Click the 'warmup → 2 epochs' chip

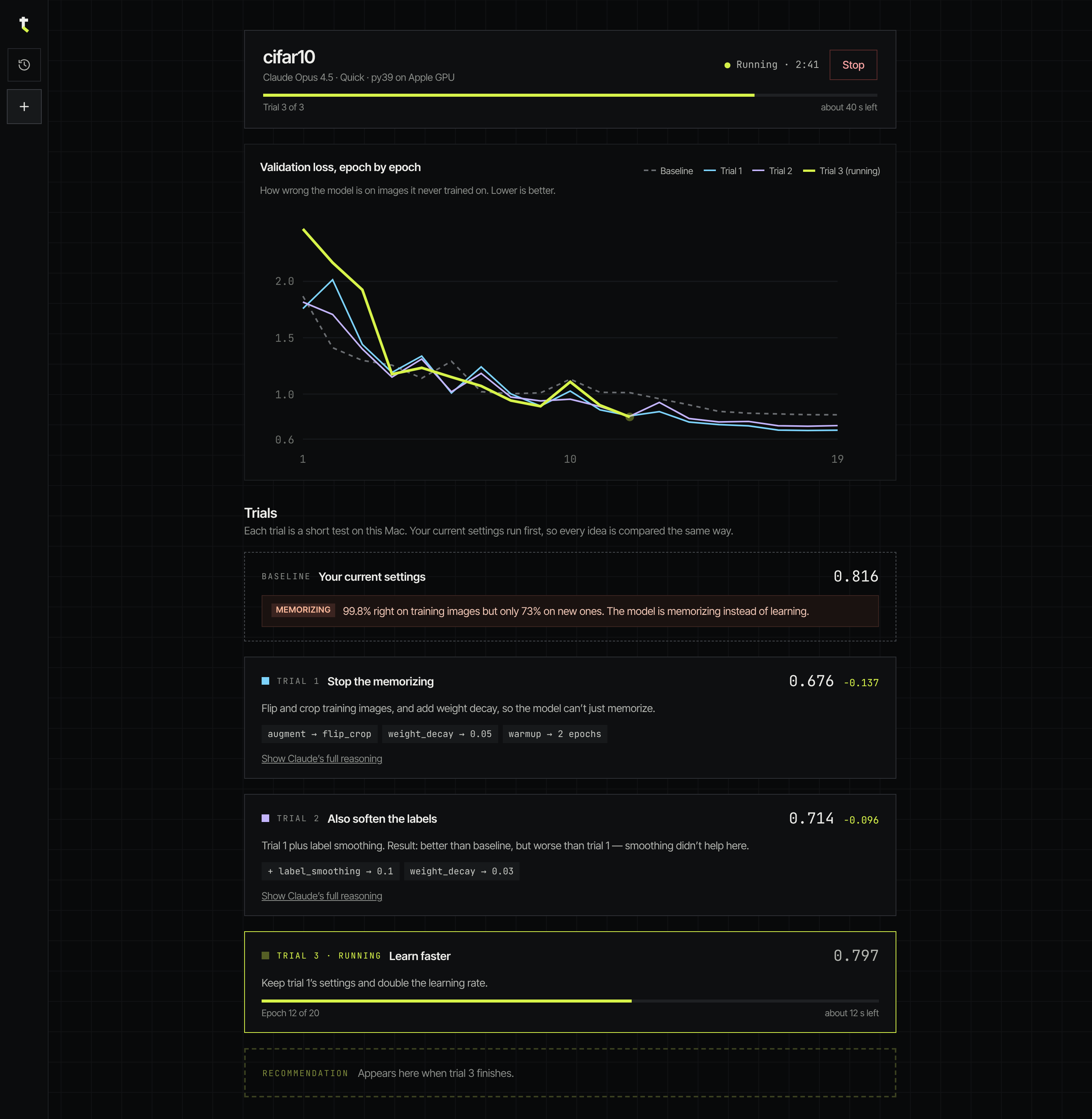[x=555, y=734]
